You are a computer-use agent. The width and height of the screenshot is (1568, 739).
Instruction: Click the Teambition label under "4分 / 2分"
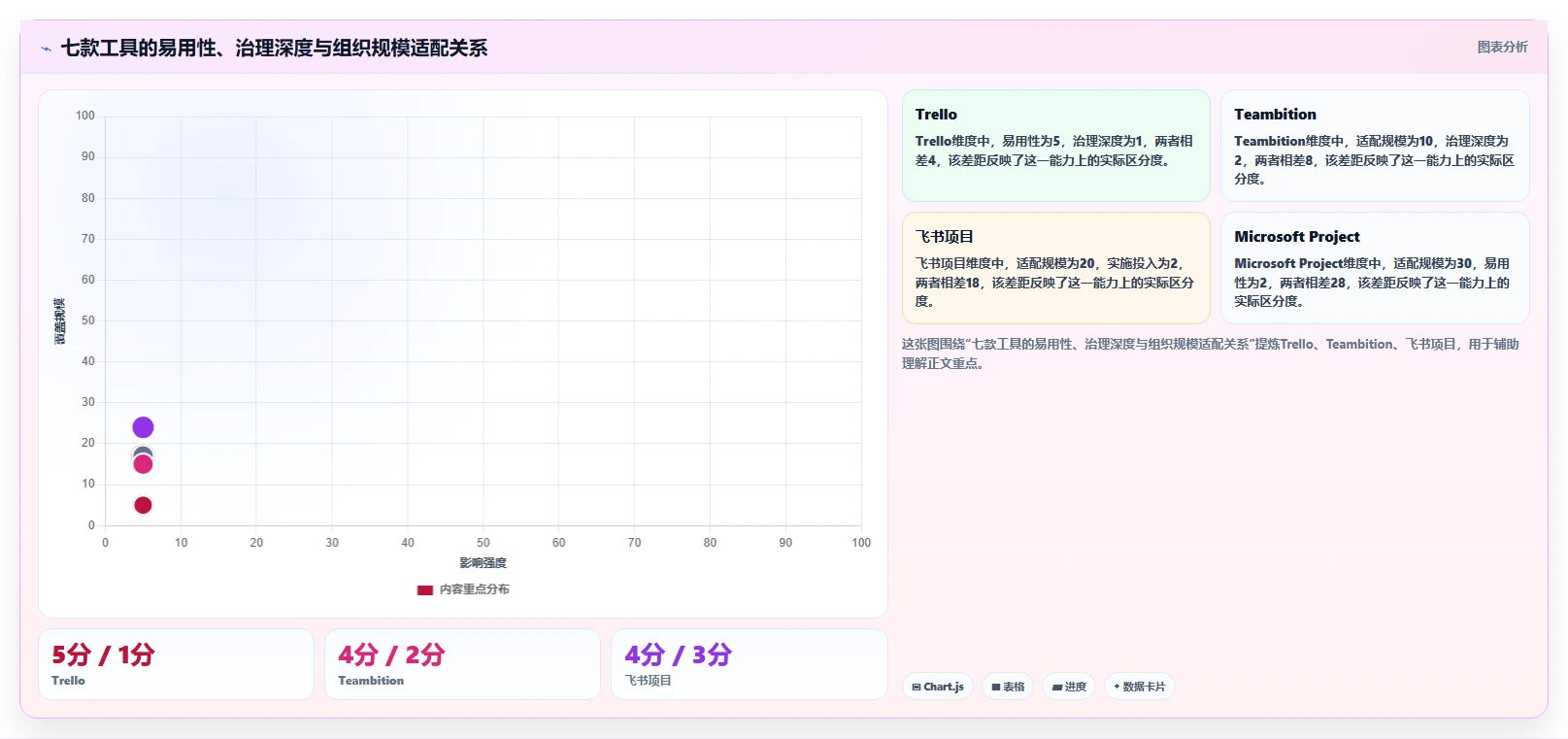coord(371,681)
